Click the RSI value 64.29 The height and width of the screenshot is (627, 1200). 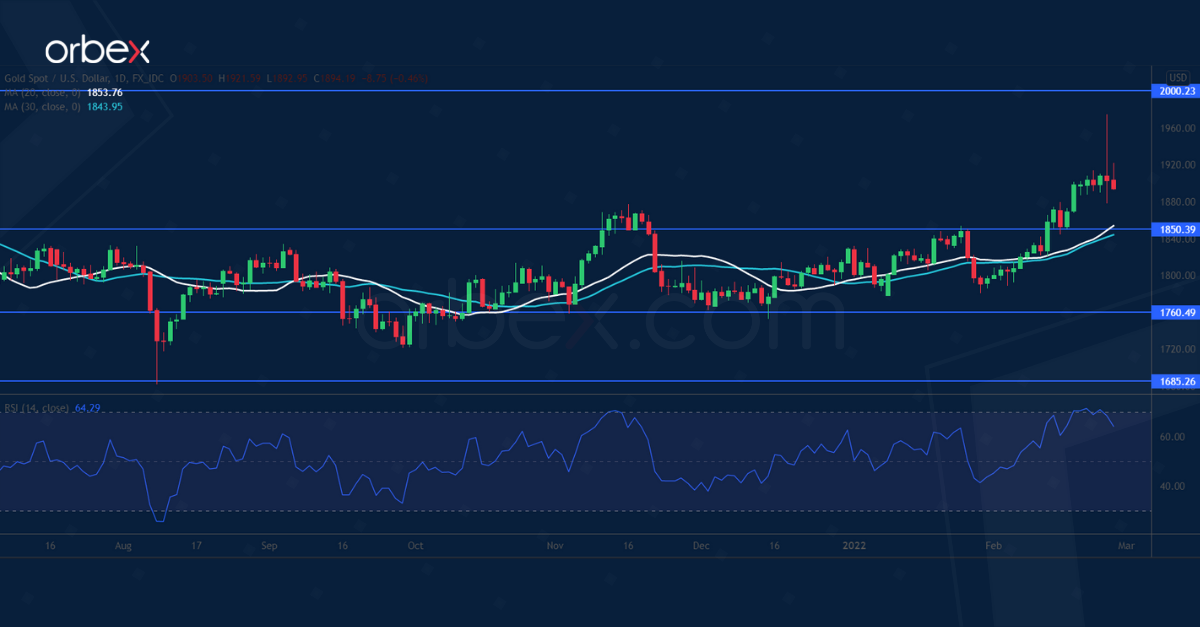point(88,408)
